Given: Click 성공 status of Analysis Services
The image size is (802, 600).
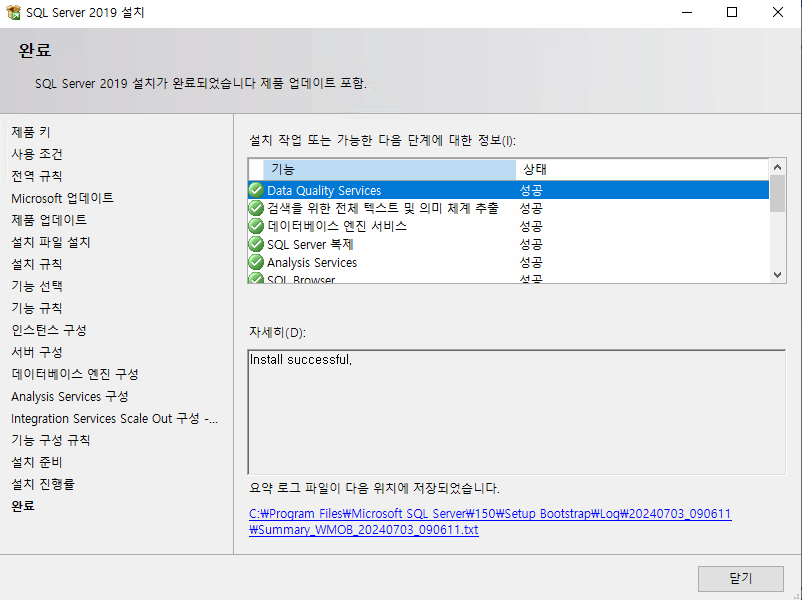Looking at the screenshot, I should pos(531,262).
